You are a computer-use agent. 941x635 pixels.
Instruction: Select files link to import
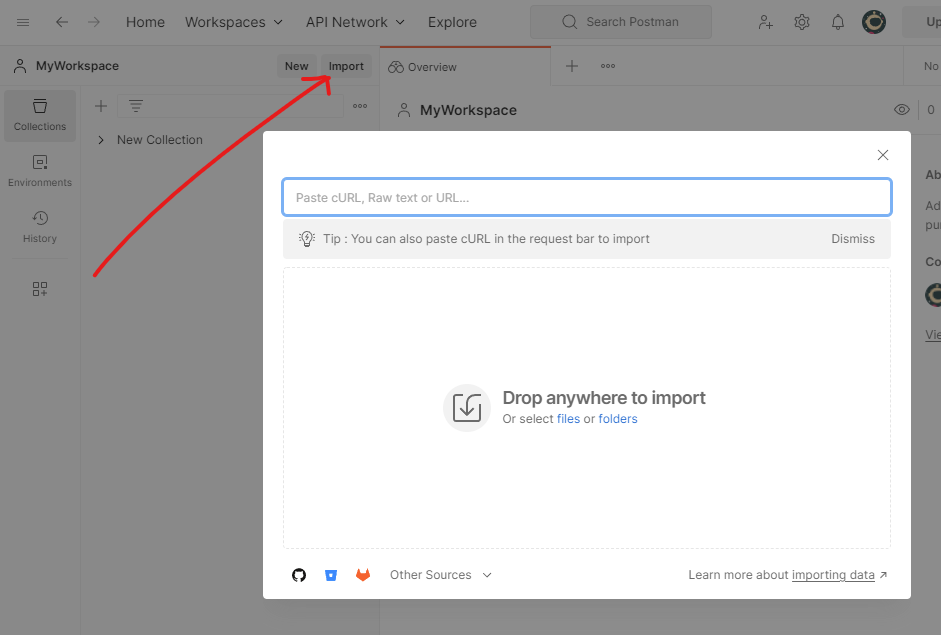pos(568,419)
